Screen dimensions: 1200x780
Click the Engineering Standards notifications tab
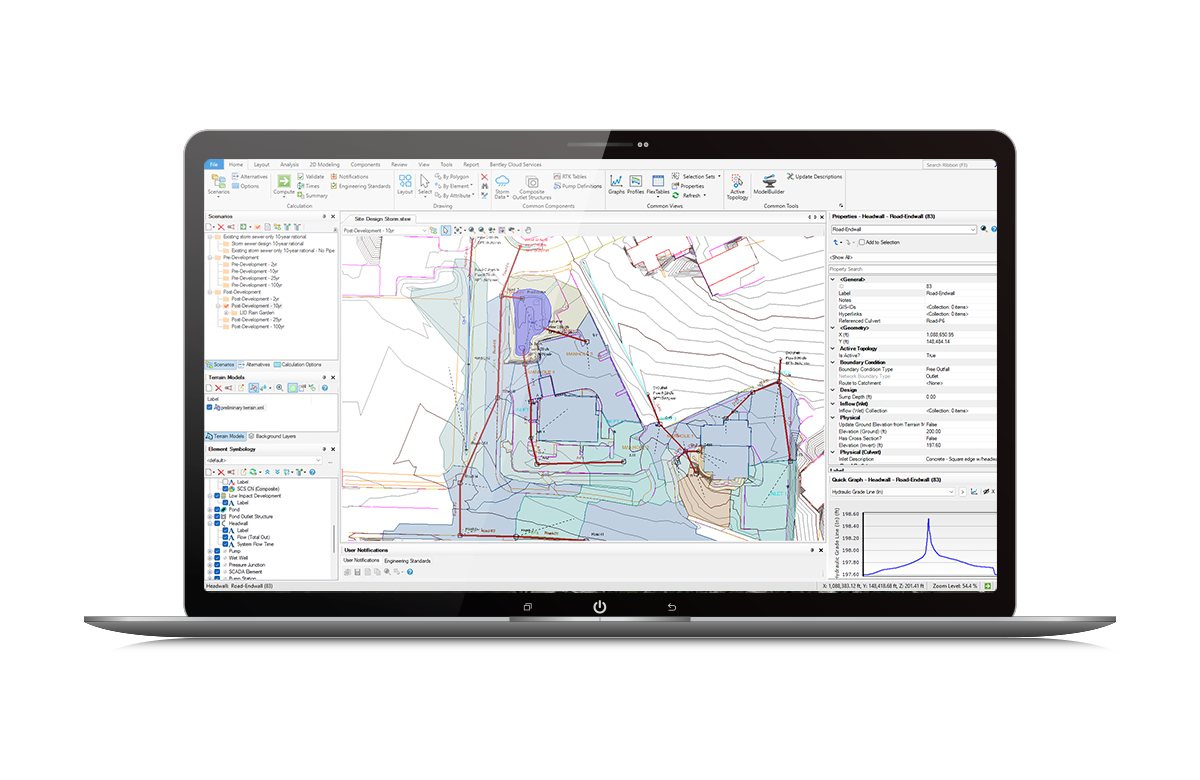407,561
